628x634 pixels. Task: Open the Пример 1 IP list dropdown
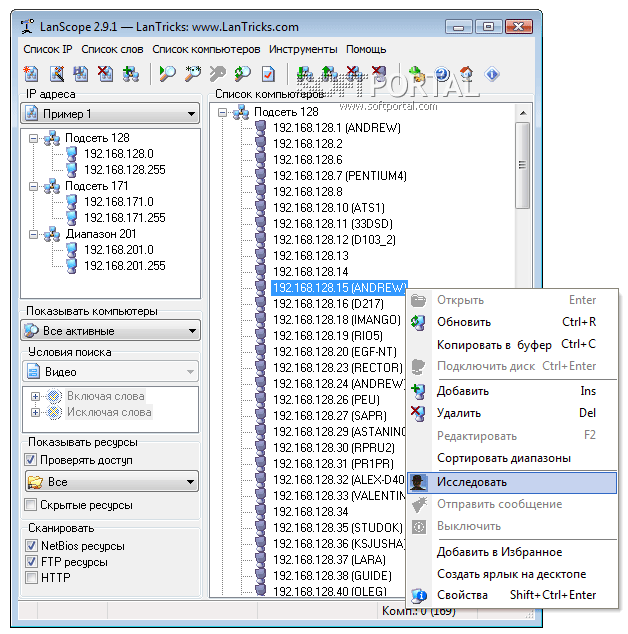110,114
